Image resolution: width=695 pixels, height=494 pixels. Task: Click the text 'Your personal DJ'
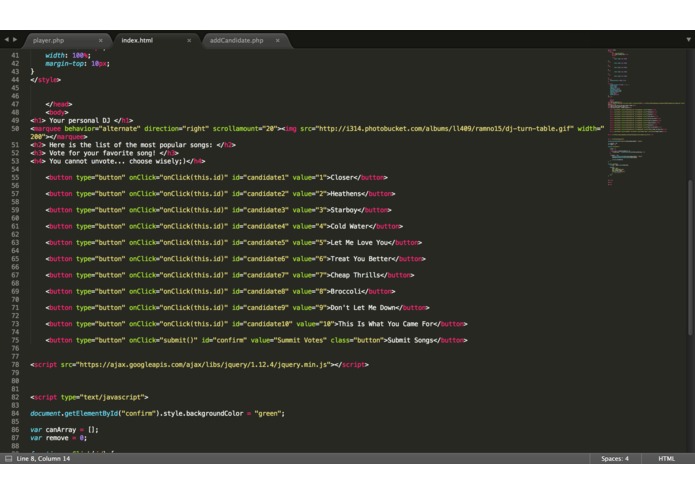tap(80, 121)
